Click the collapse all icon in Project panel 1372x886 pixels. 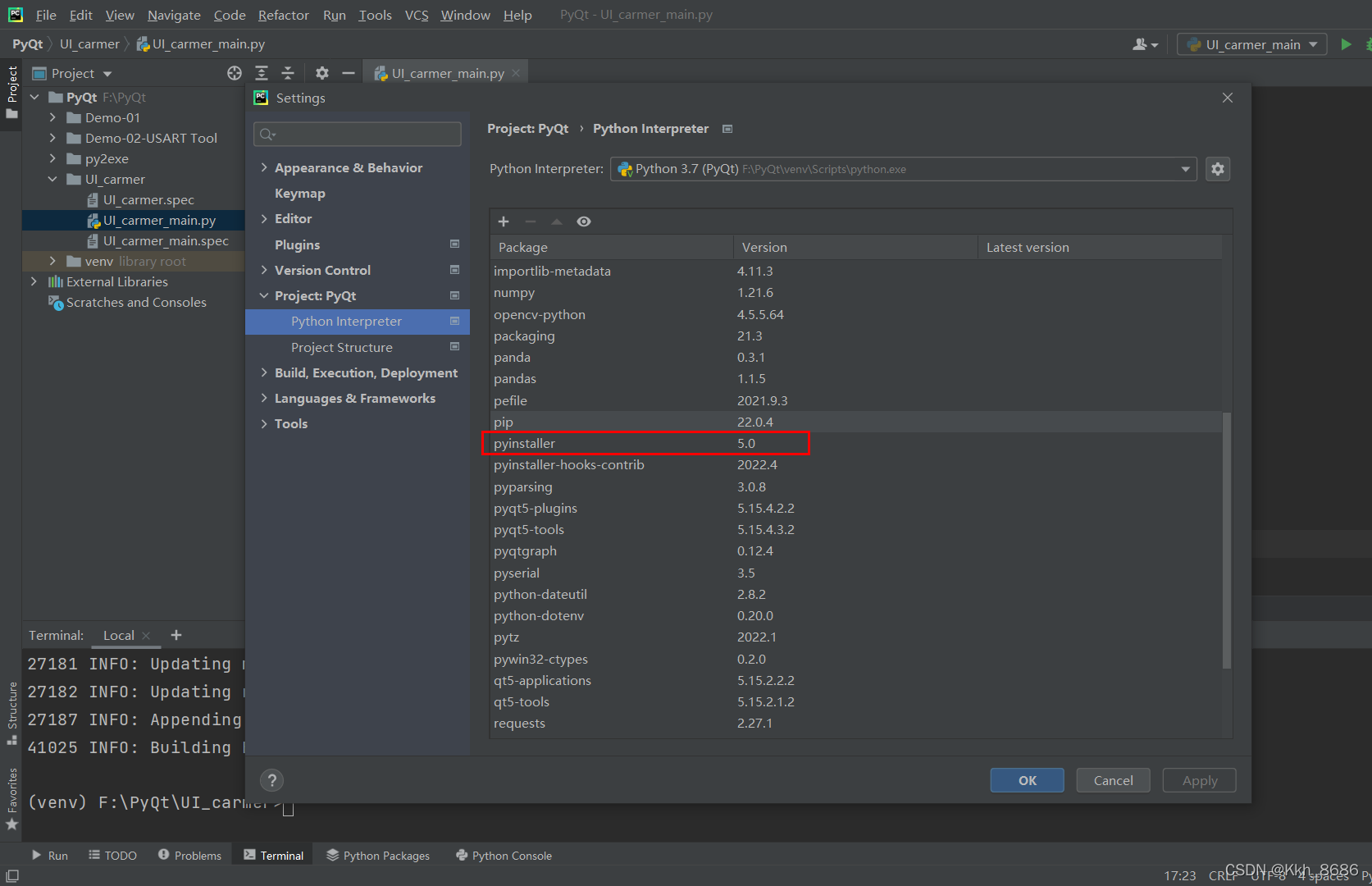288,73
